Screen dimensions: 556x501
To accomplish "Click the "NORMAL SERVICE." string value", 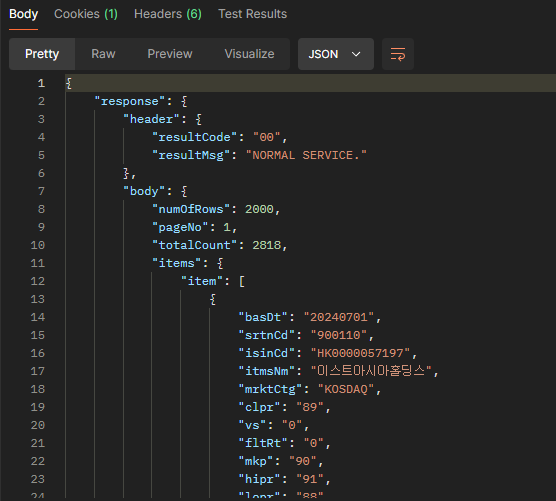I will (306, 155).
